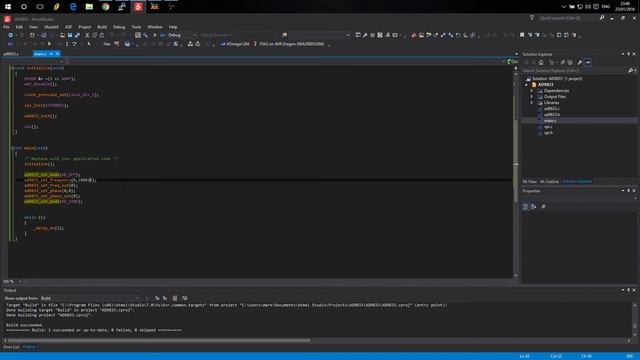Open the View menu
This screenshot has height=360, width=640.
tap(33, 27)
